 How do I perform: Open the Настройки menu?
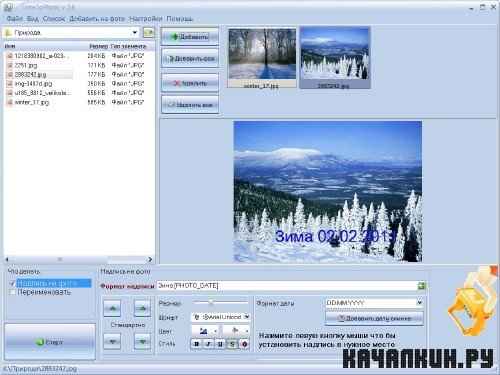click(x=146, y=19)
